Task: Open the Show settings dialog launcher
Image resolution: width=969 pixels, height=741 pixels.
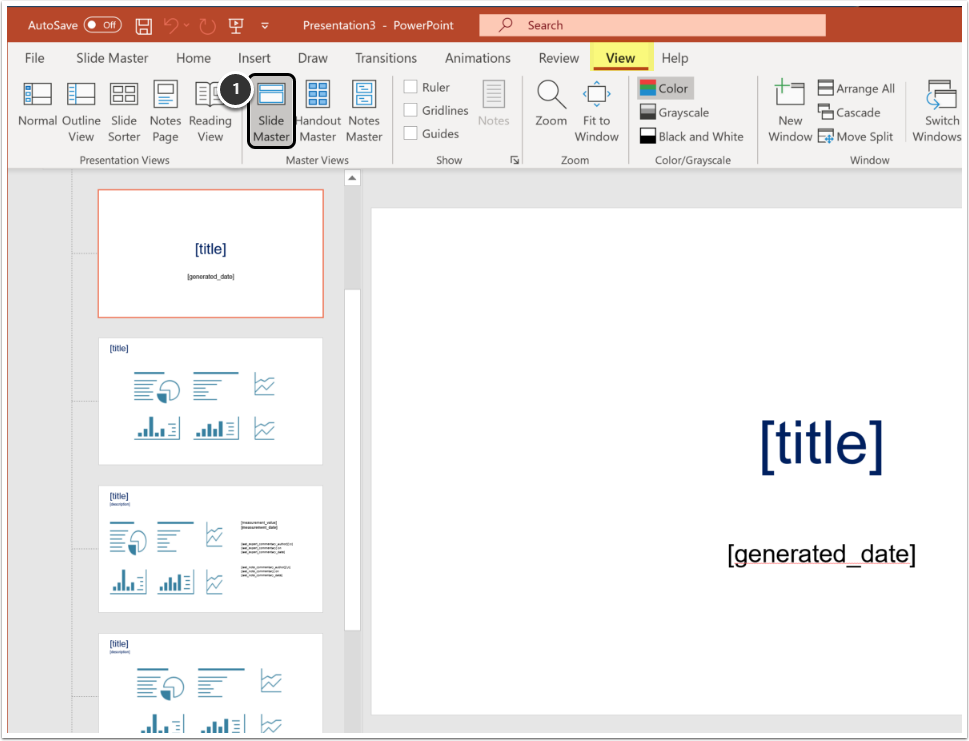Action: pyautogui.click(x=514, y=158)
